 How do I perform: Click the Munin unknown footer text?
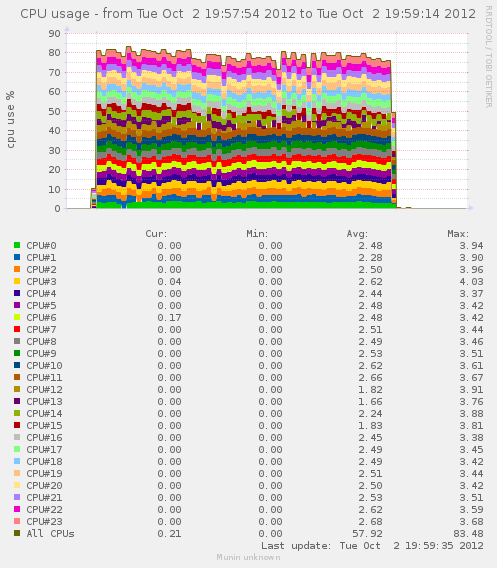tap(248, 557)
